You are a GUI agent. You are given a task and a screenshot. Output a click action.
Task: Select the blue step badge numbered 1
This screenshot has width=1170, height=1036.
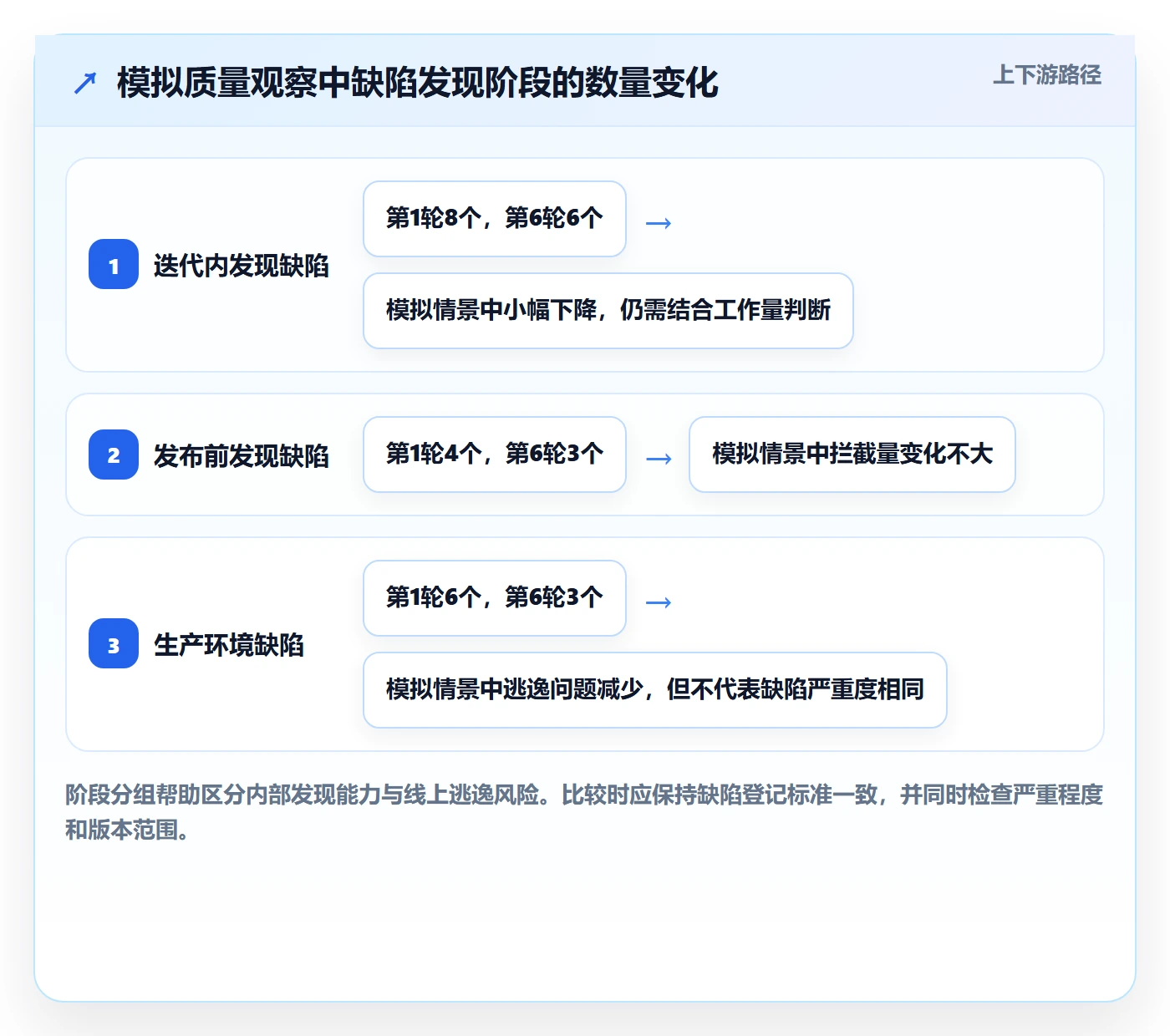(114, 264)
